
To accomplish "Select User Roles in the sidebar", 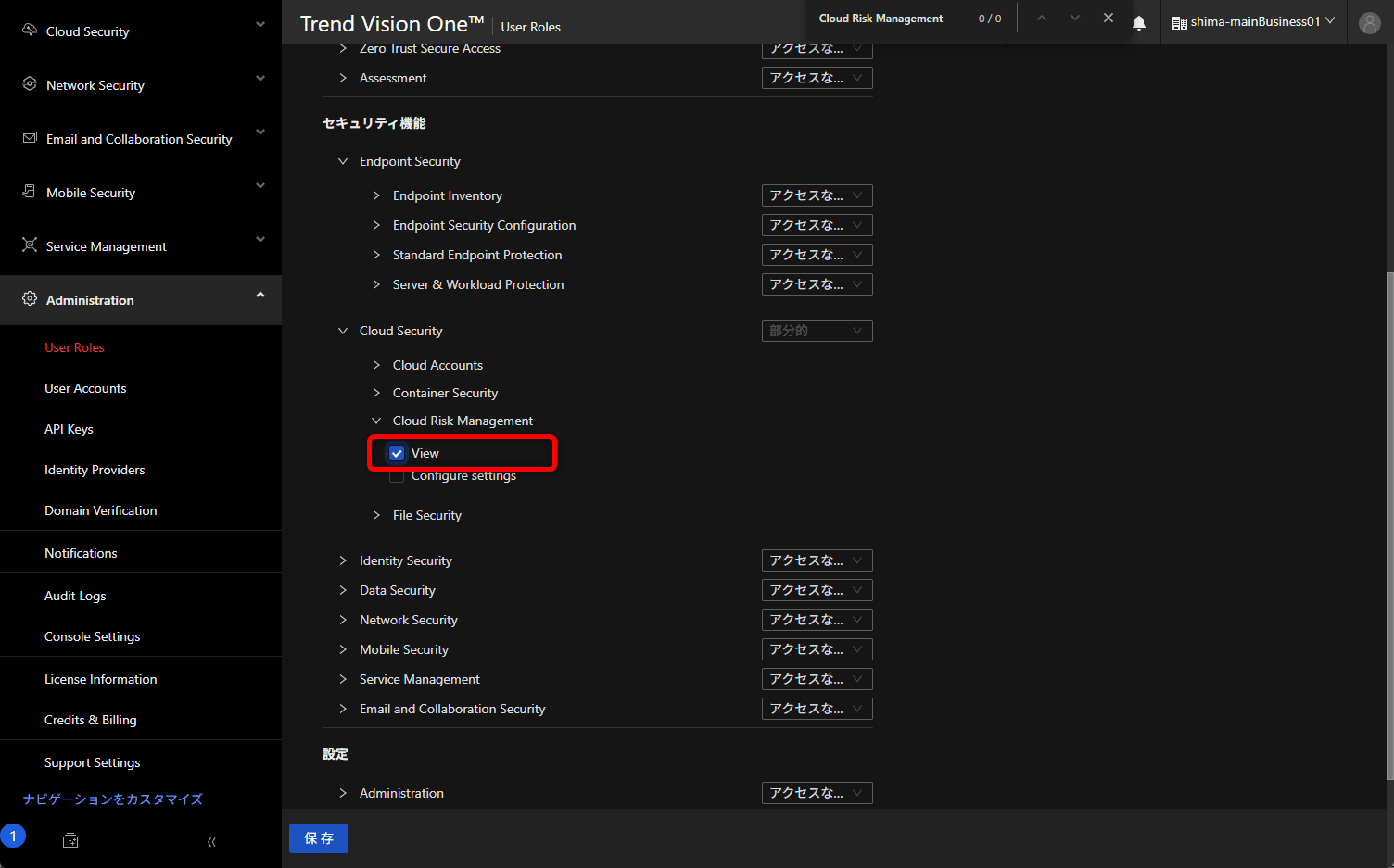I will (74, 347).
